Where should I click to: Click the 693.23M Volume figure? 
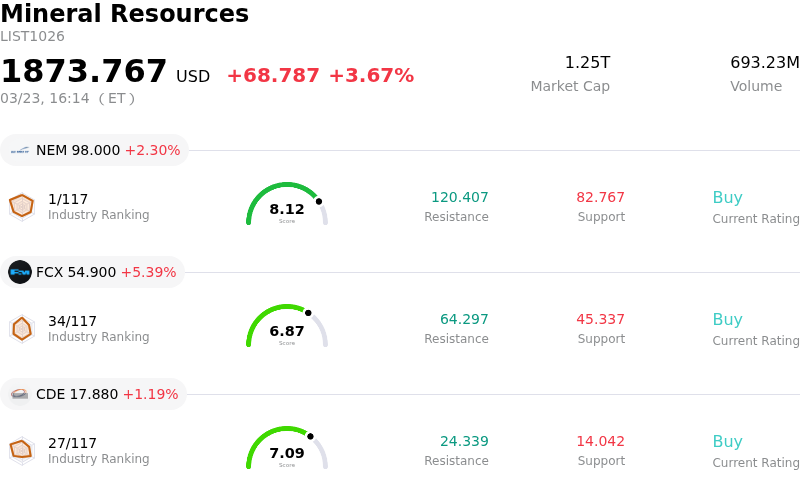point(764,63)
